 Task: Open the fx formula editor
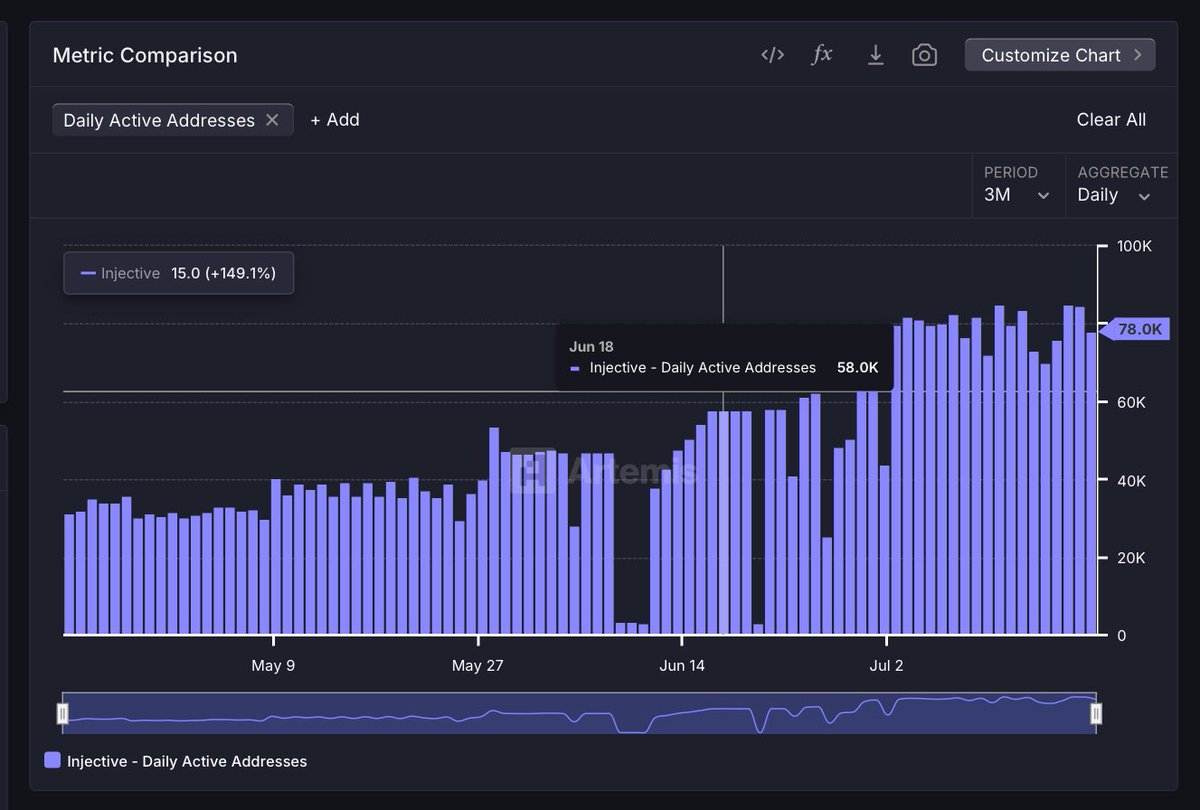pos(822,55)
